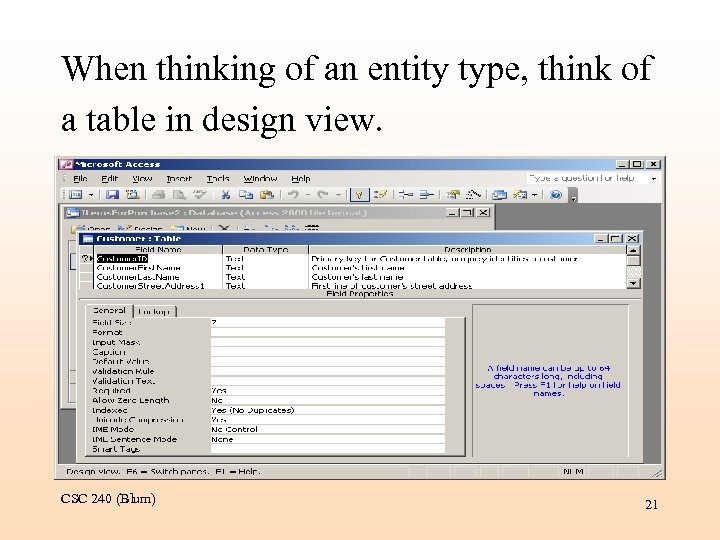Open the View menu
The height and width of the screenshot is (540, 720).
tap(142, 179)
